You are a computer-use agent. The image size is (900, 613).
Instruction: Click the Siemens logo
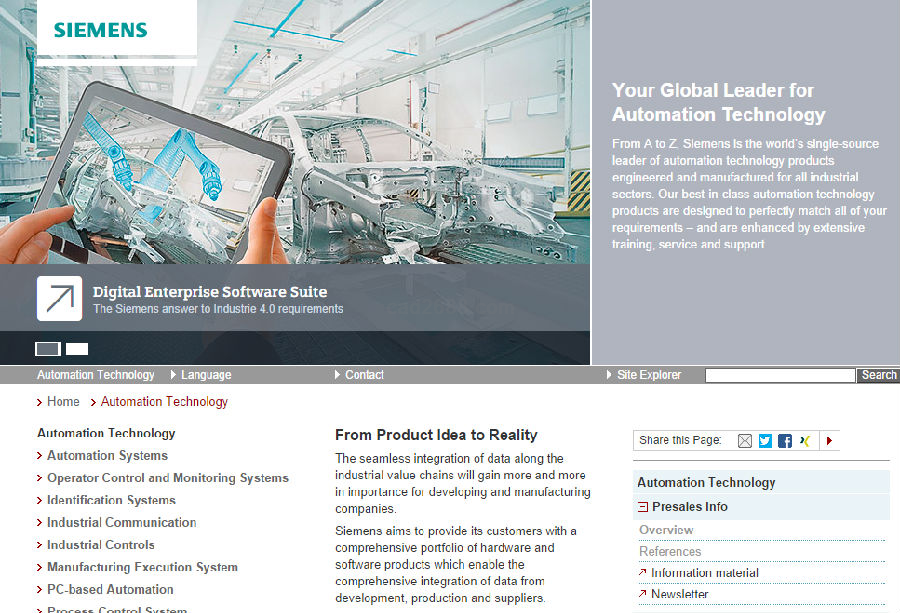click(x=100, y=29)
